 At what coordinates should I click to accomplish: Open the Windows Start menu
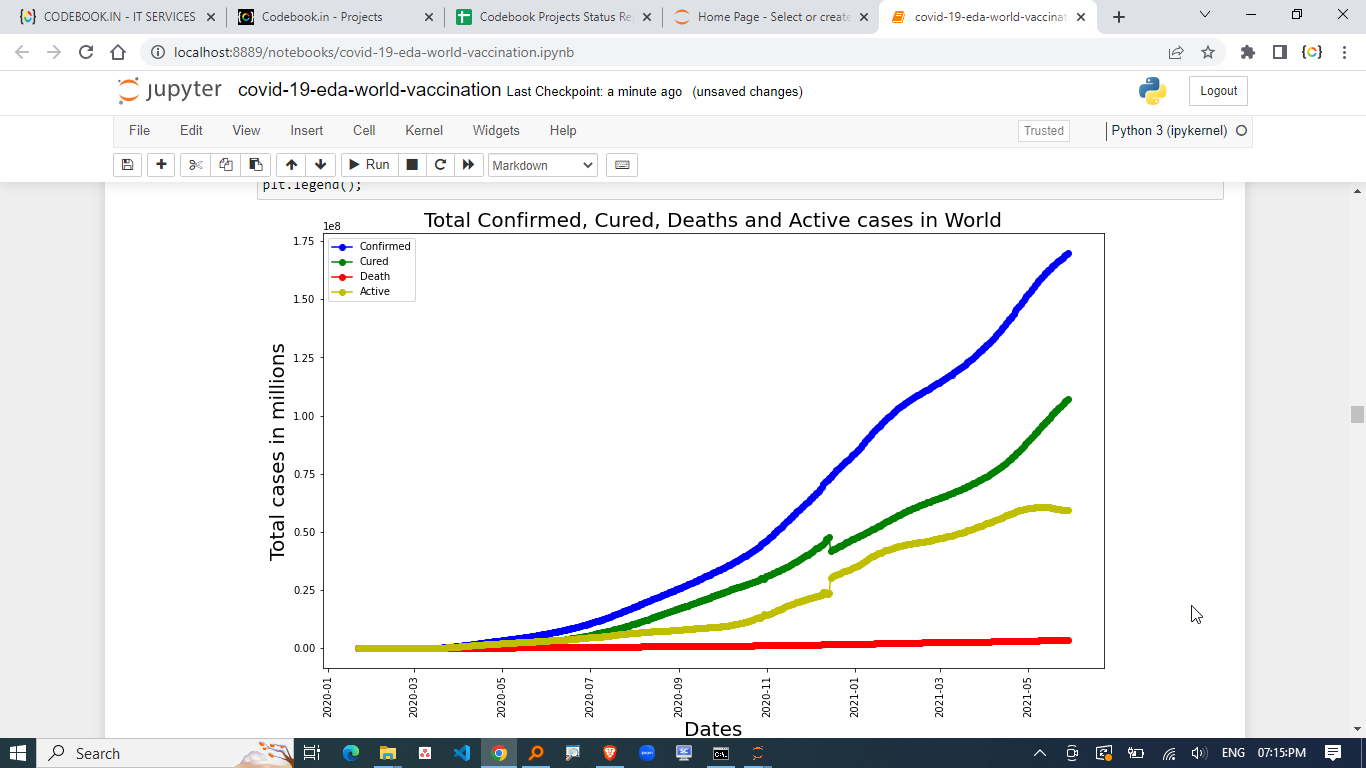point(18,753)
